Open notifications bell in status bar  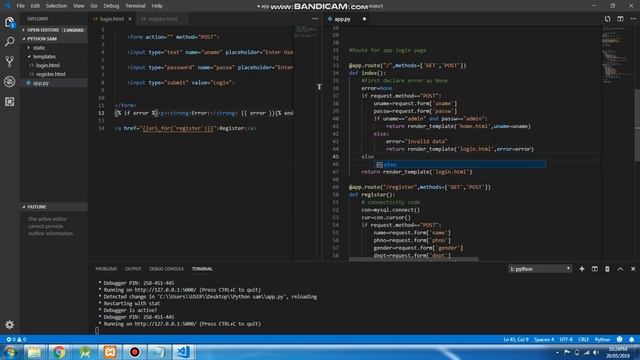coord(631,339)
